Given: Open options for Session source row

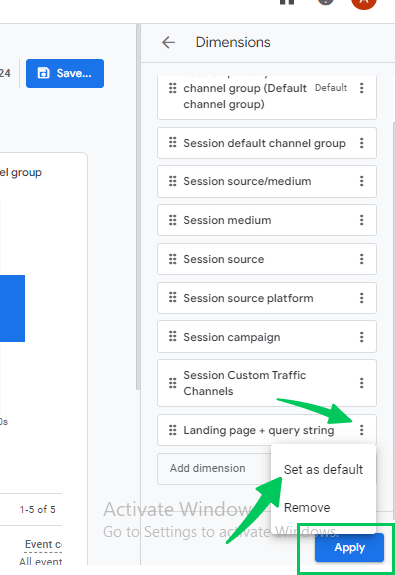Looking at the screenshot, I should (362, 259).
